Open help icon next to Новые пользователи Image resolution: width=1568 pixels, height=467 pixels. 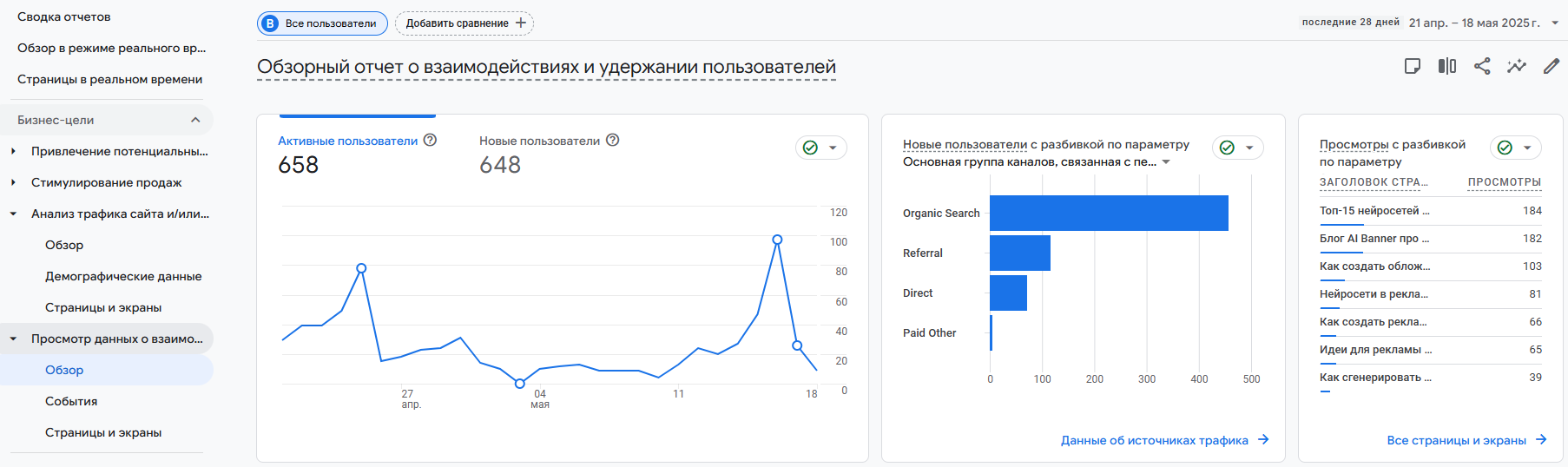click(612, 140)
